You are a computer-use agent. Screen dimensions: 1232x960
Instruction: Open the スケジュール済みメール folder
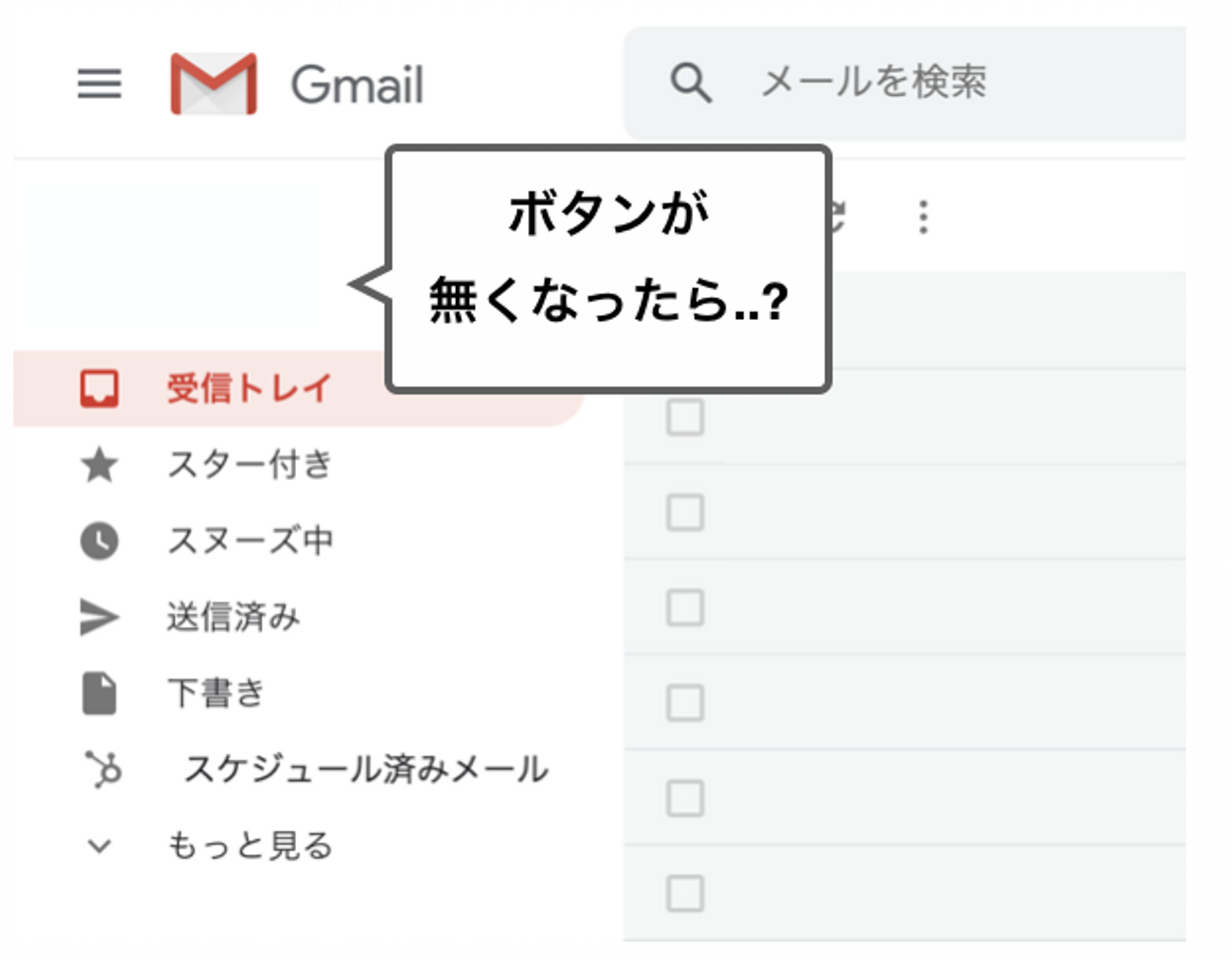tap(366, 768)
